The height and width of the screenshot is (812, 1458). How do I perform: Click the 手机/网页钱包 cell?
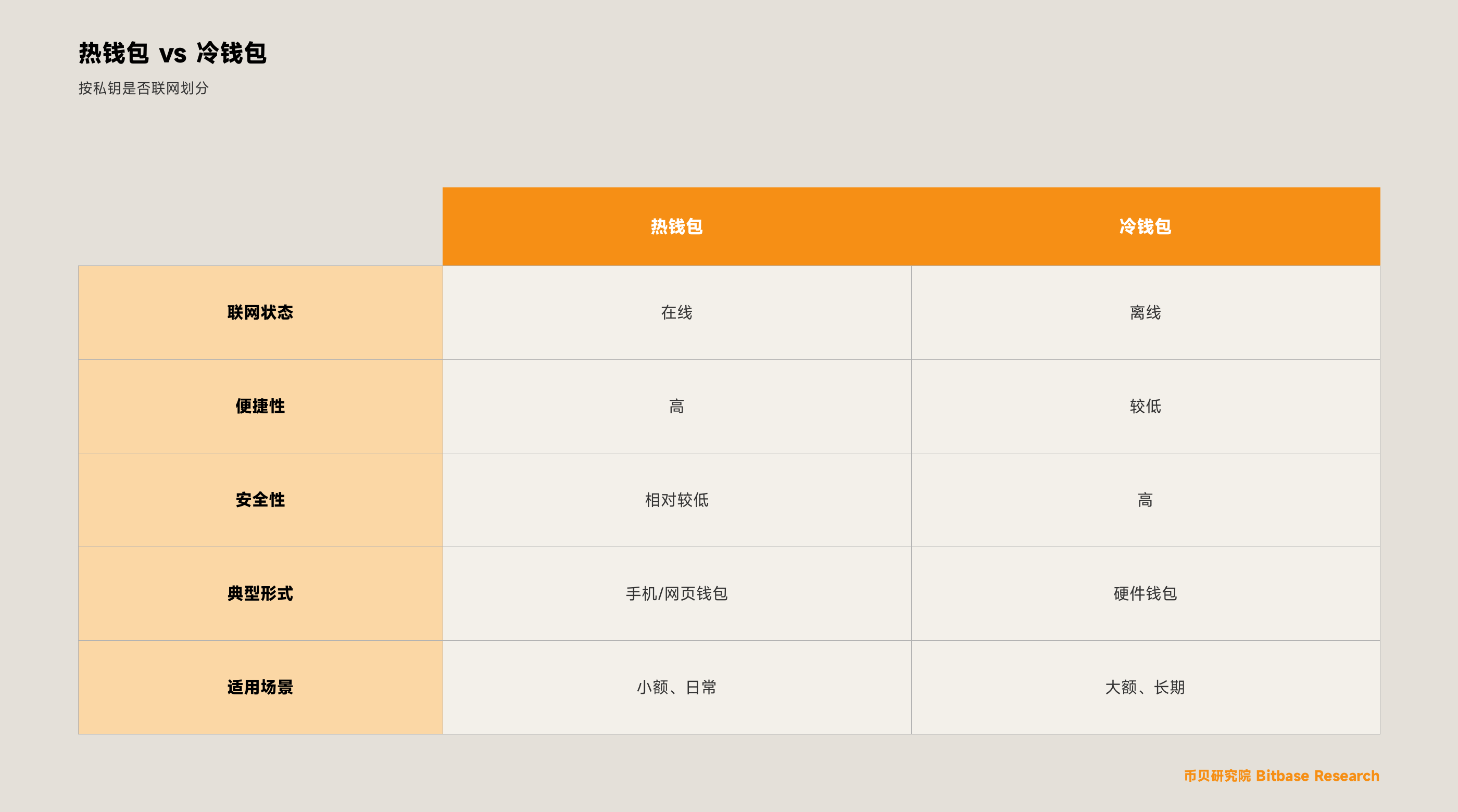click(676, 593)
